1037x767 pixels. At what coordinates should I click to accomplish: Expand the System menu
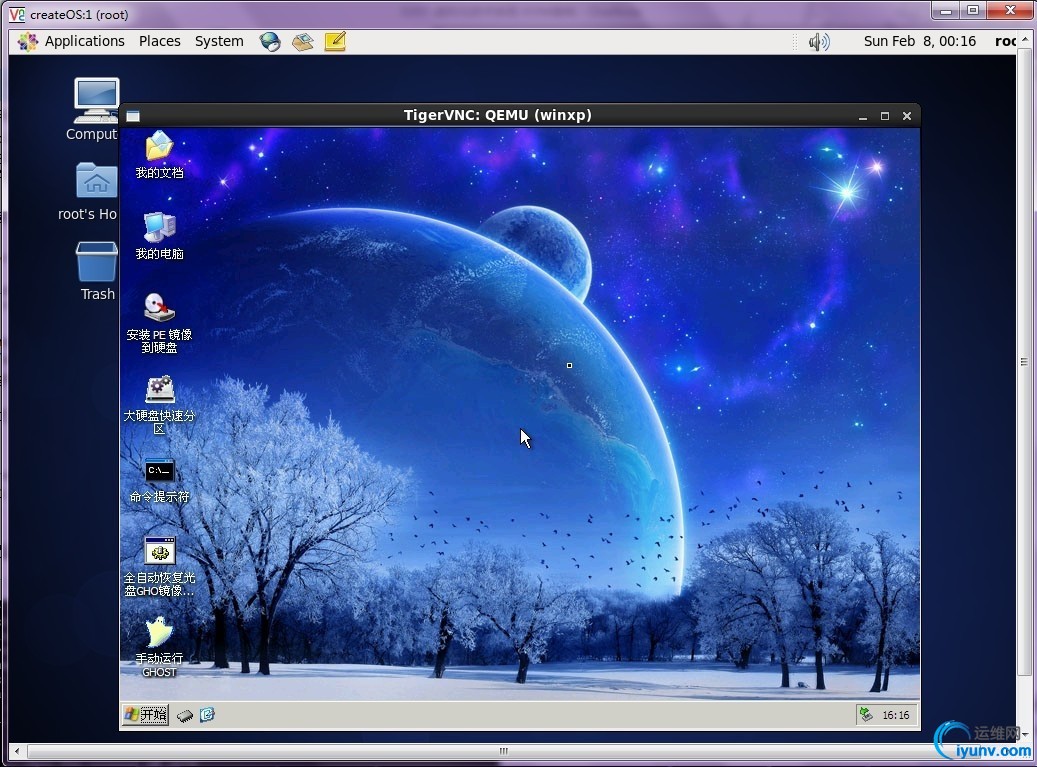pyautogui.click(x=219, y=41)
